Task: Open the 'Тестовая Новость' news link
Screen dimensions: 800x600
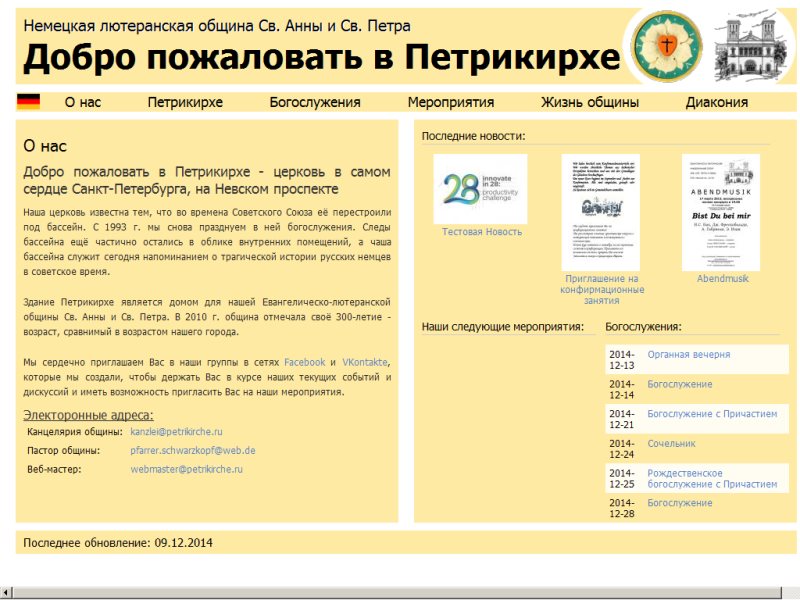Action: [x=482, y=232]
